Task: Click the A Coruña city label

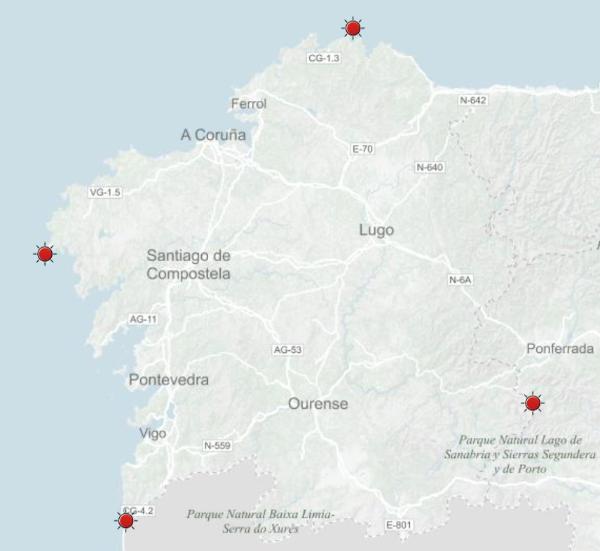Action: point(213,135)
